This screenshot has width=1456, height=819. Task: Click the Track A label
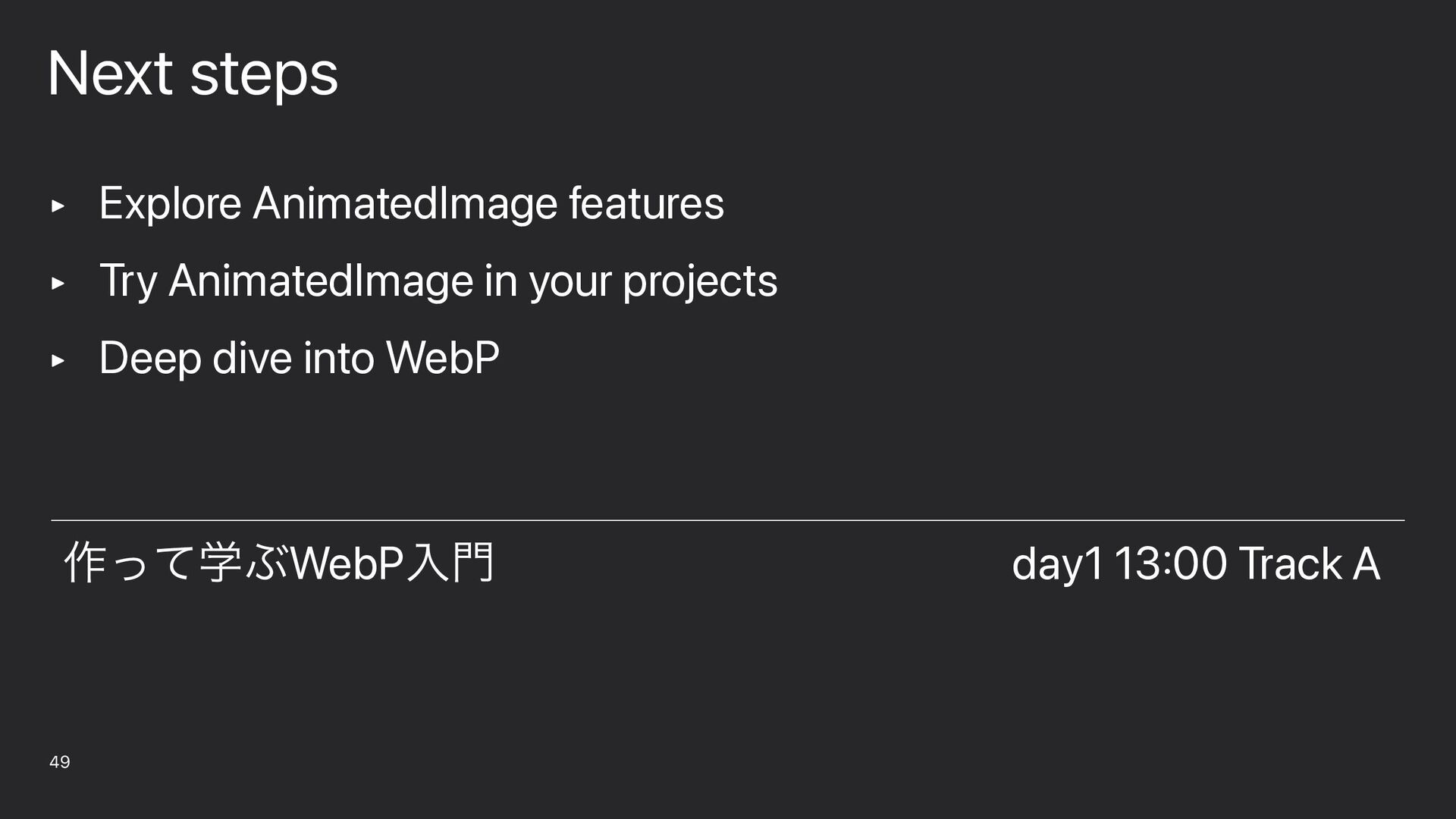1309,564
